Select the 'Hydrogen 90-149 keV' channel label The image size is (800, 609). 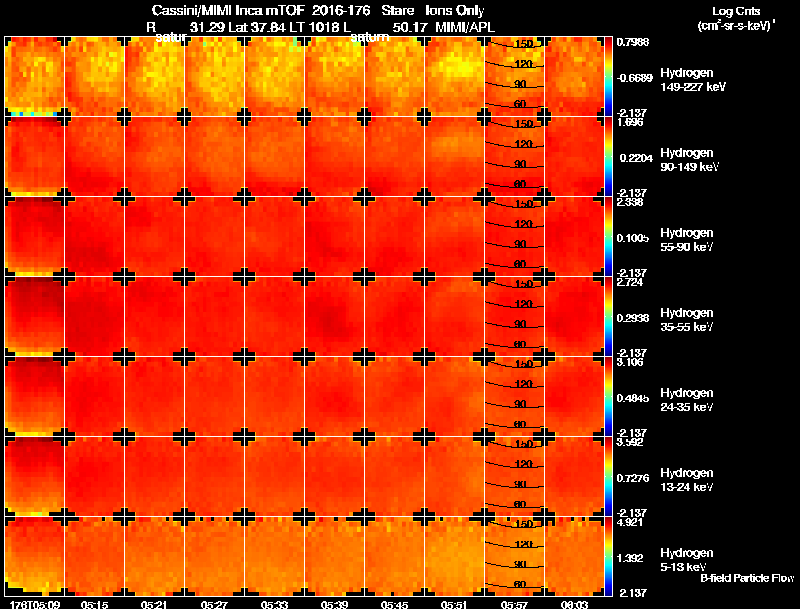(x=689, y=160)
